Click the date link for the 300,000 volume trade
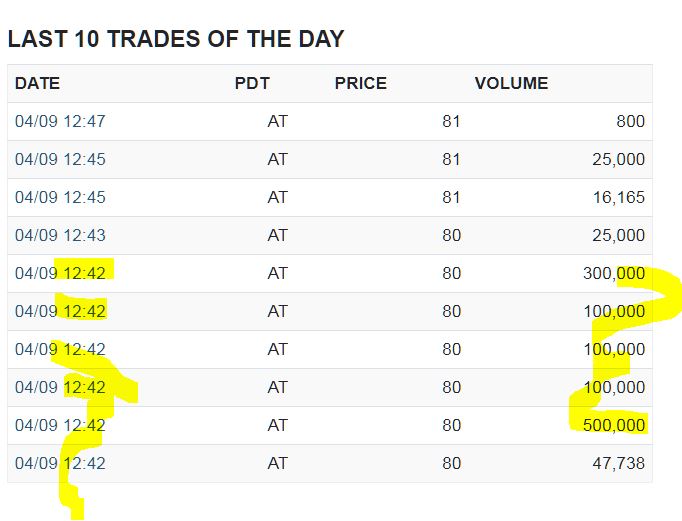Viewport: 682px width, 521px height. (x=60, y=274)
